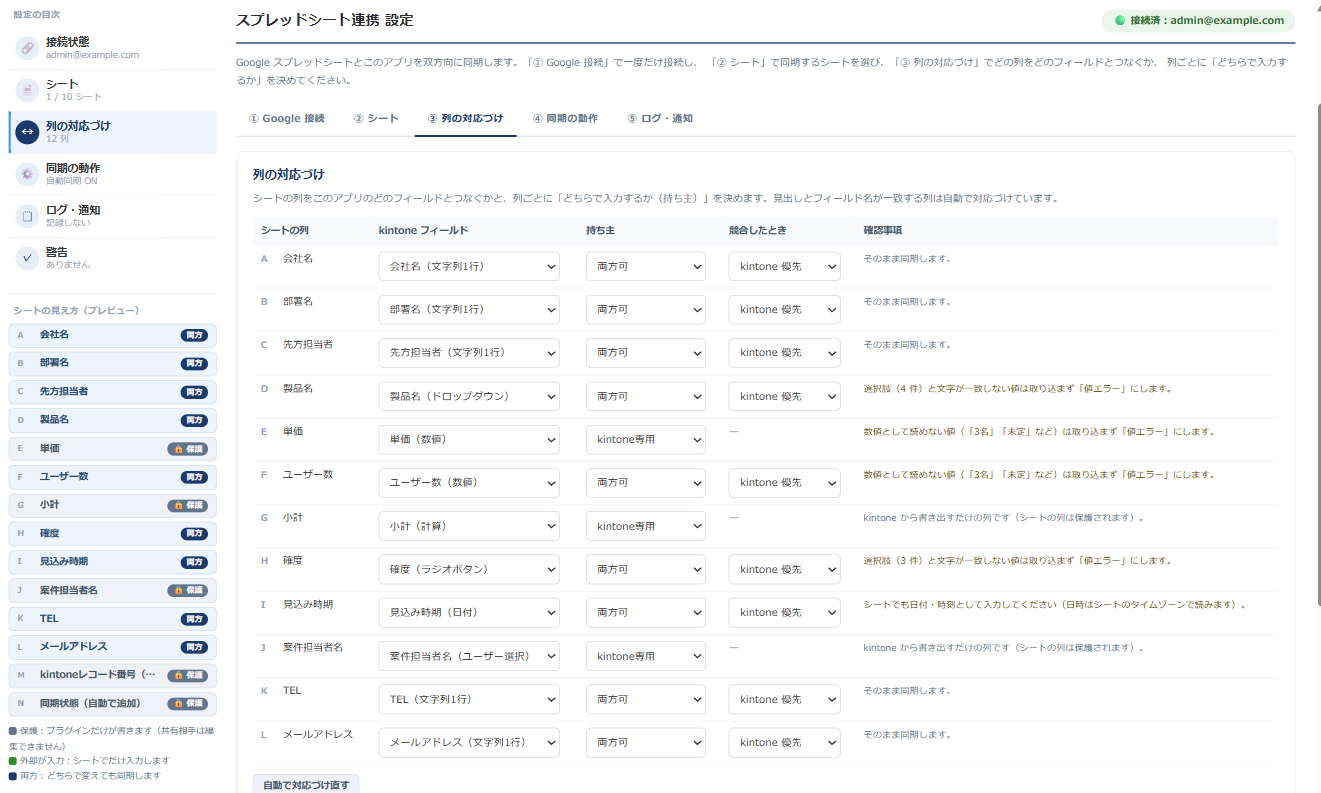This screenshot has height=793, width=1321.
Task: Click the clipboard icon beside ログ・通知 in sidebar
Action: [x=27, y=216]
